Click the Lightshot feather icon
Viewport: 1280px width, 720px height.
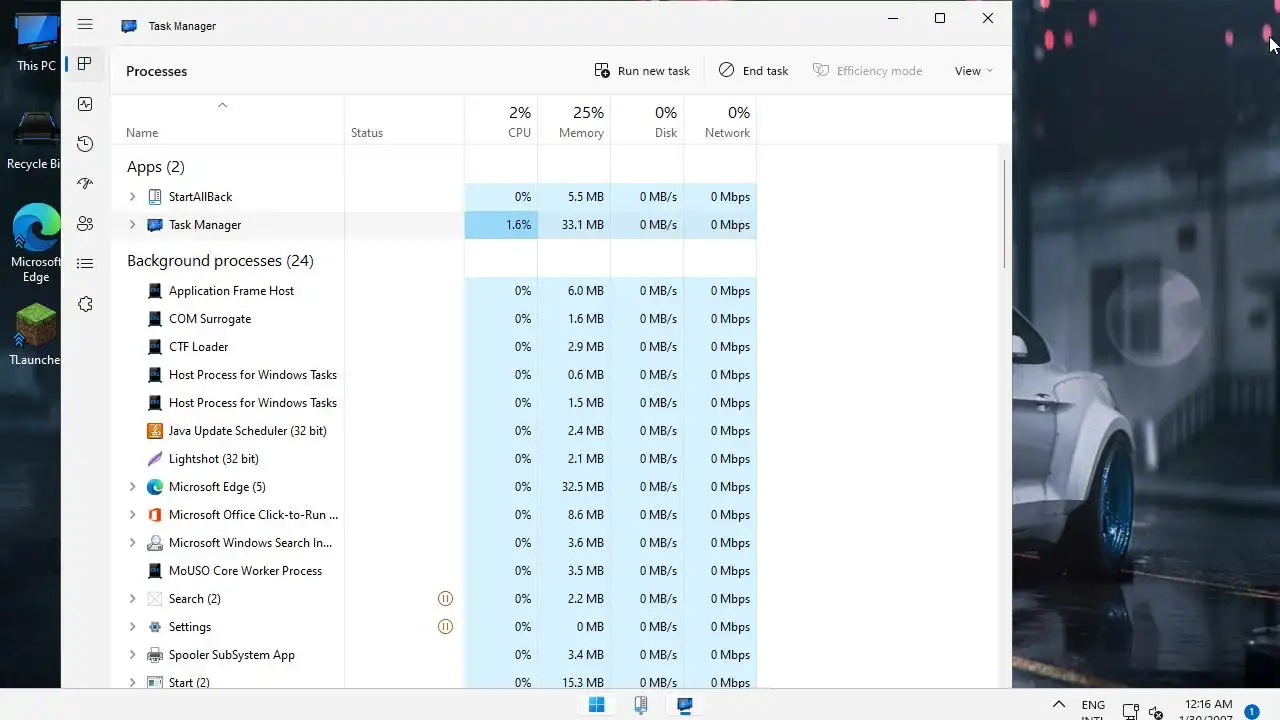pyautogui.click(x=154, y=459)
